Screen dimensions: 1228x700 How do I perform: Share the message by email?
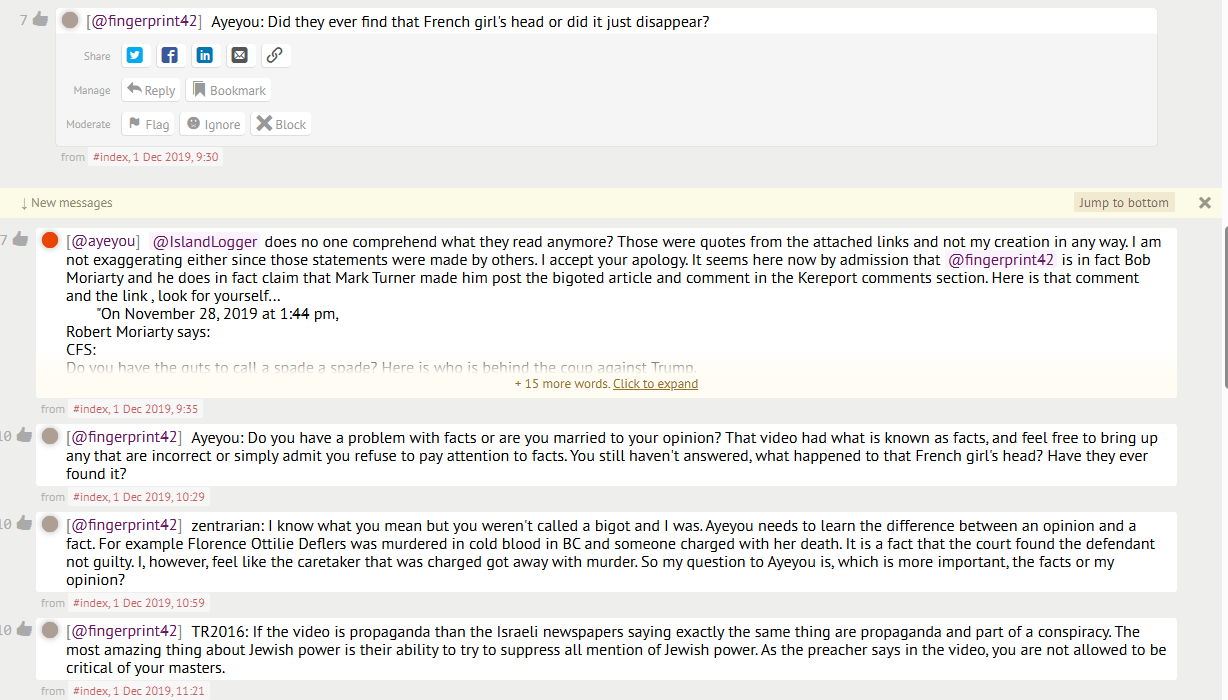239,56
